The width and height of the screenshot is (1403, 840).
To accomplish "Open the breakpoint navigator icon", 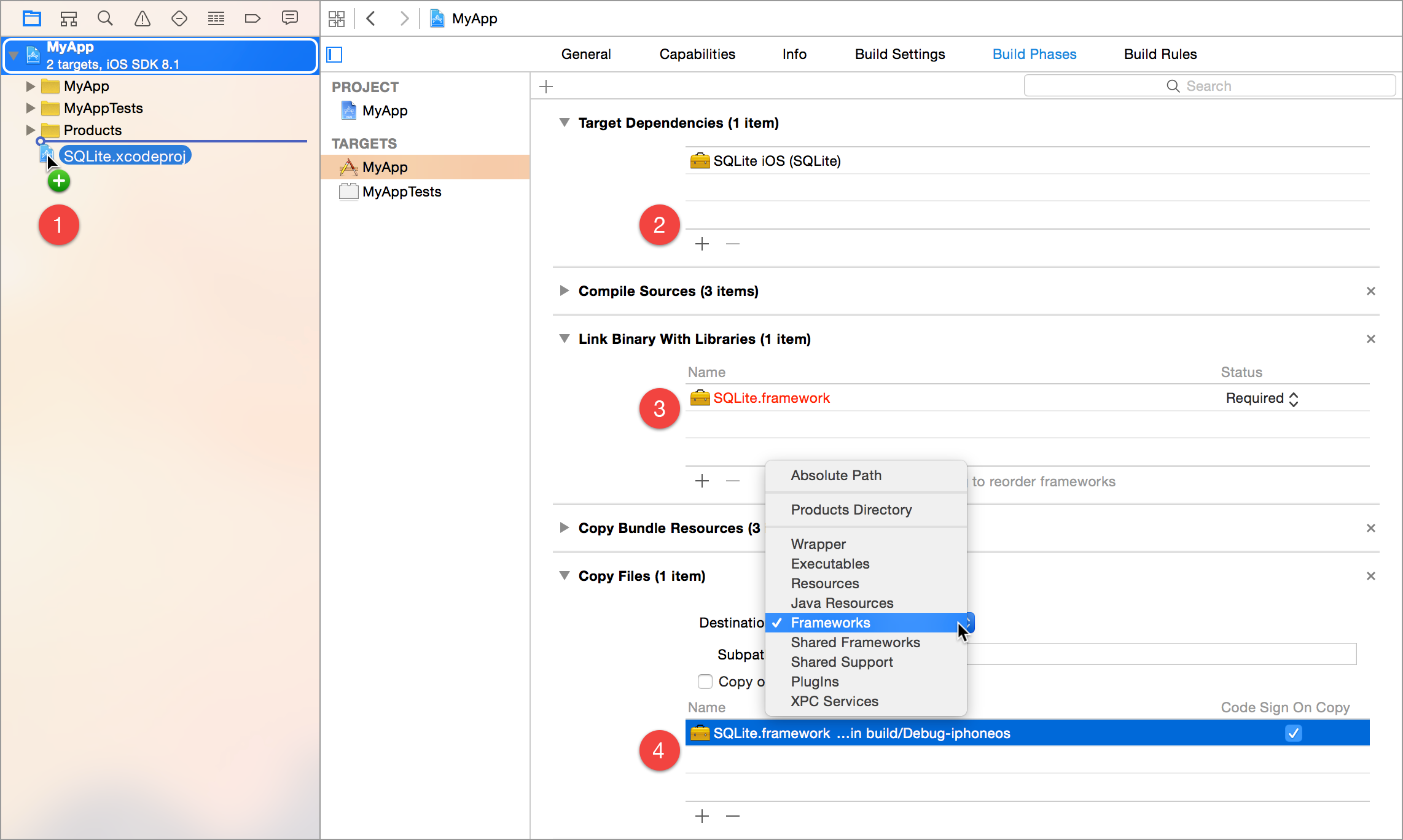I will [252, 18].
